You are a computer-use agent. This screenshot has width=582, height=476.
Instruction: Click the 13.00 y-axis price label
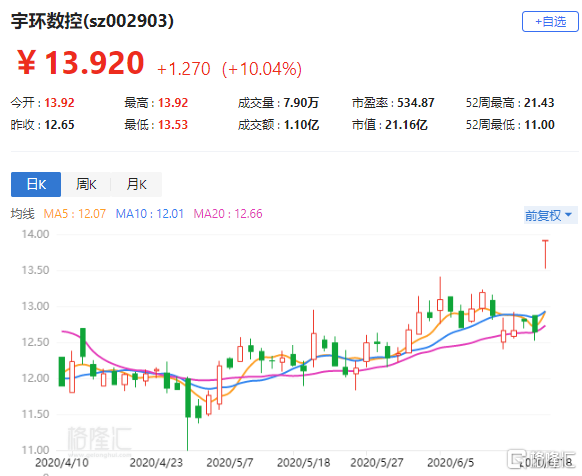point(35,306)
